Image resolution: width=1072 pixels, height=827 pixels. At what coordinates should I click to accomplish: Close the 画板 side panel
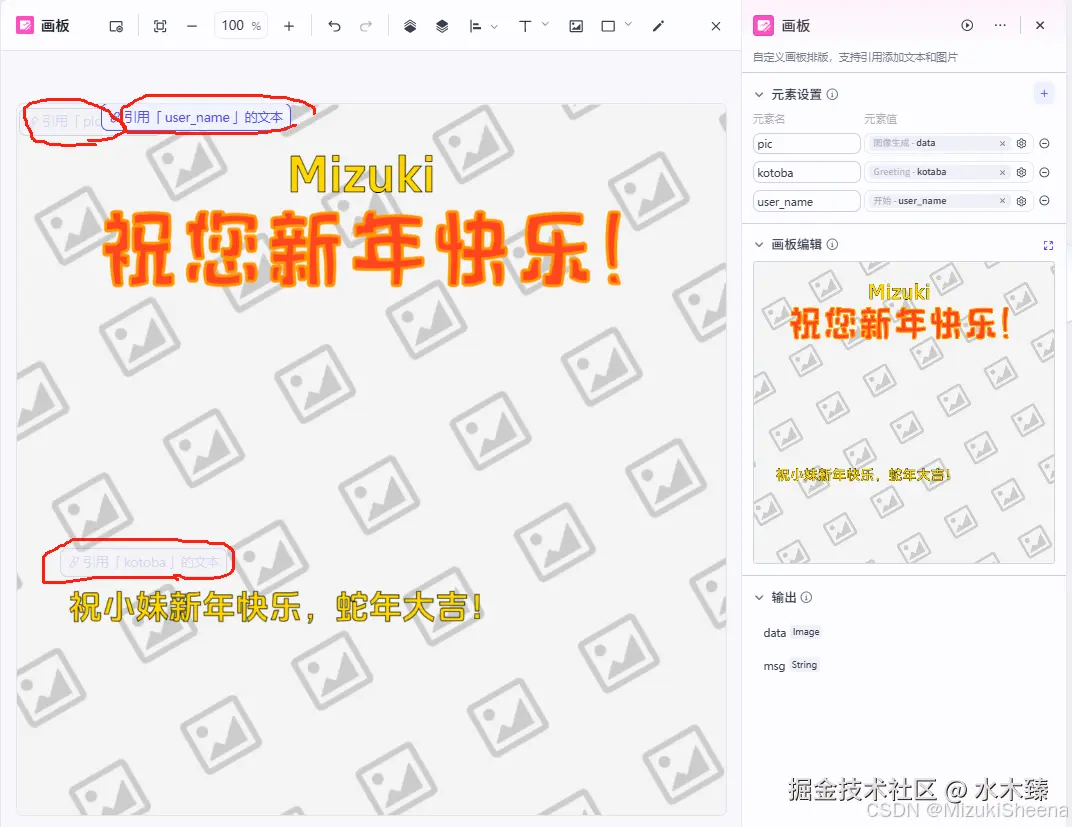(1040, 25)
